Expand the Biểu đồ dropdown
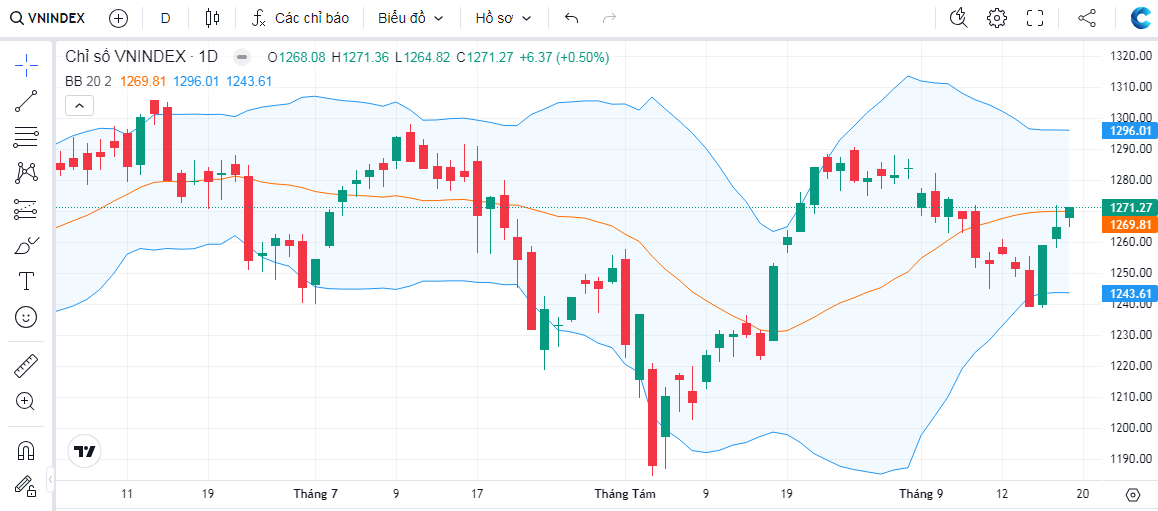 (411, 18)
